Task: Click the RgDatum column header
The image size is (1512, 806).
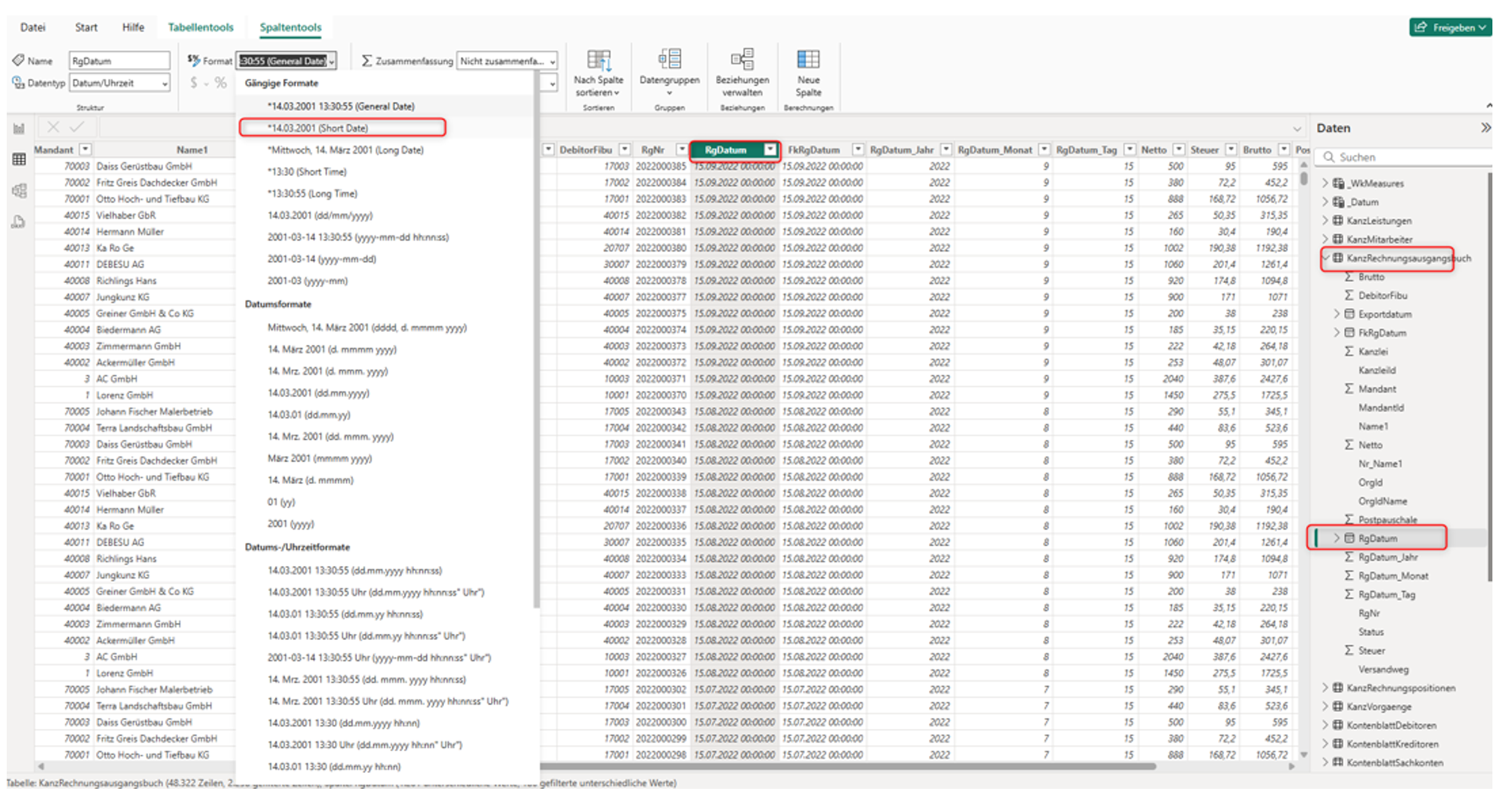Action: (725, 149)
